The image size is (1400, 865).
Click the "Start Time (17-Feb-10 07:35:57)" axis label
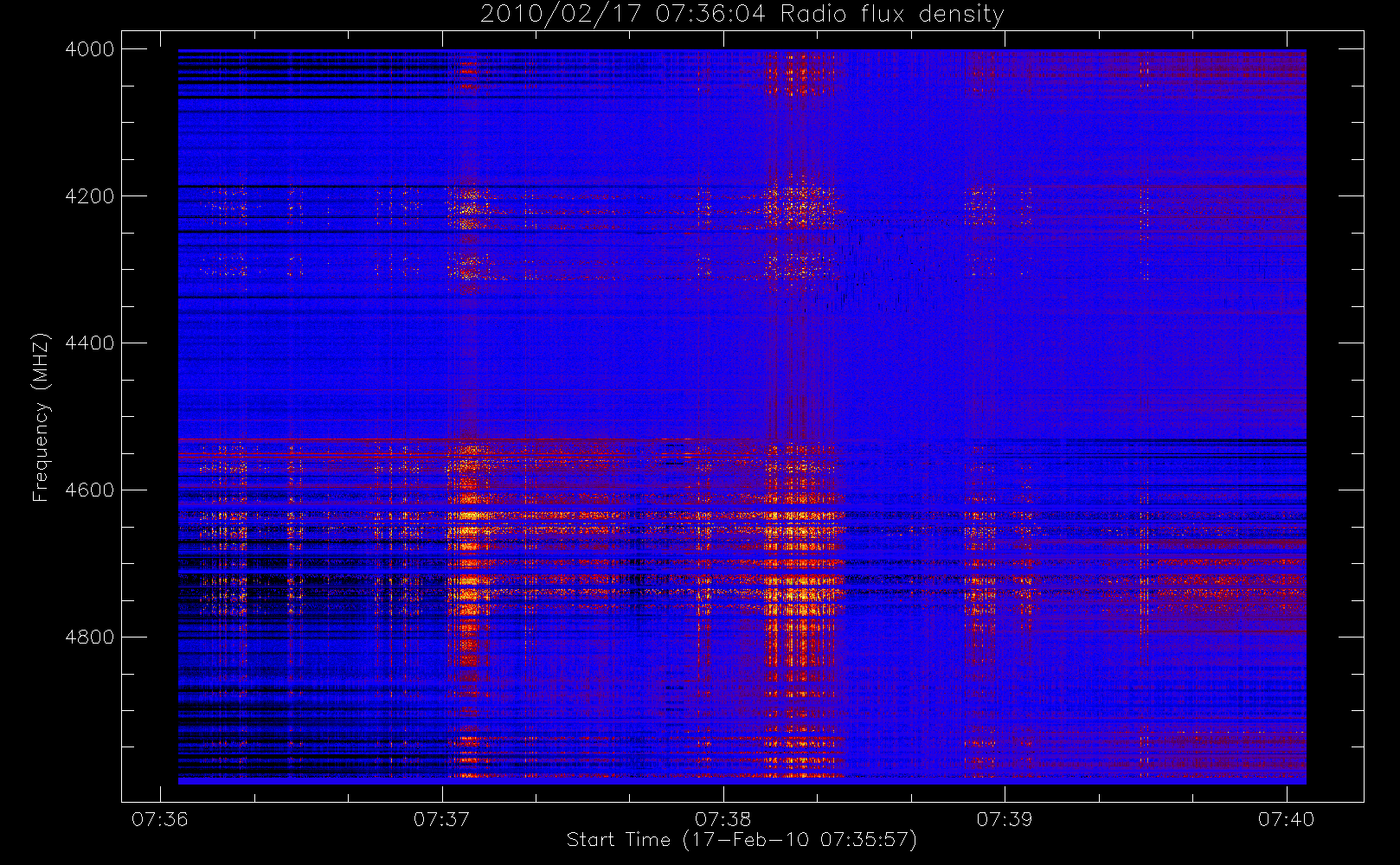(x=742, y=840)
